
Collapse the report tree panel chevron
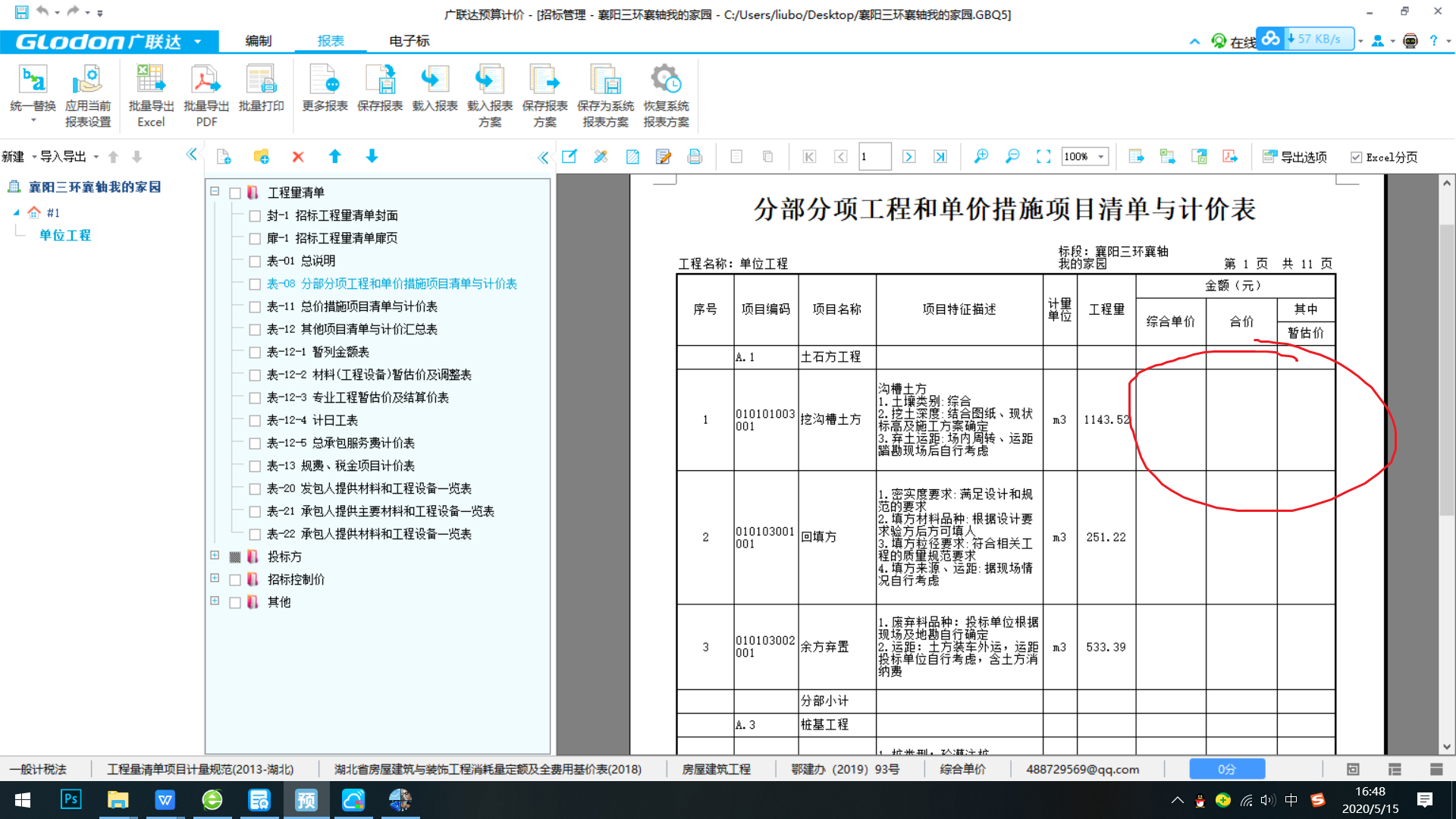(x=543, y=158)
